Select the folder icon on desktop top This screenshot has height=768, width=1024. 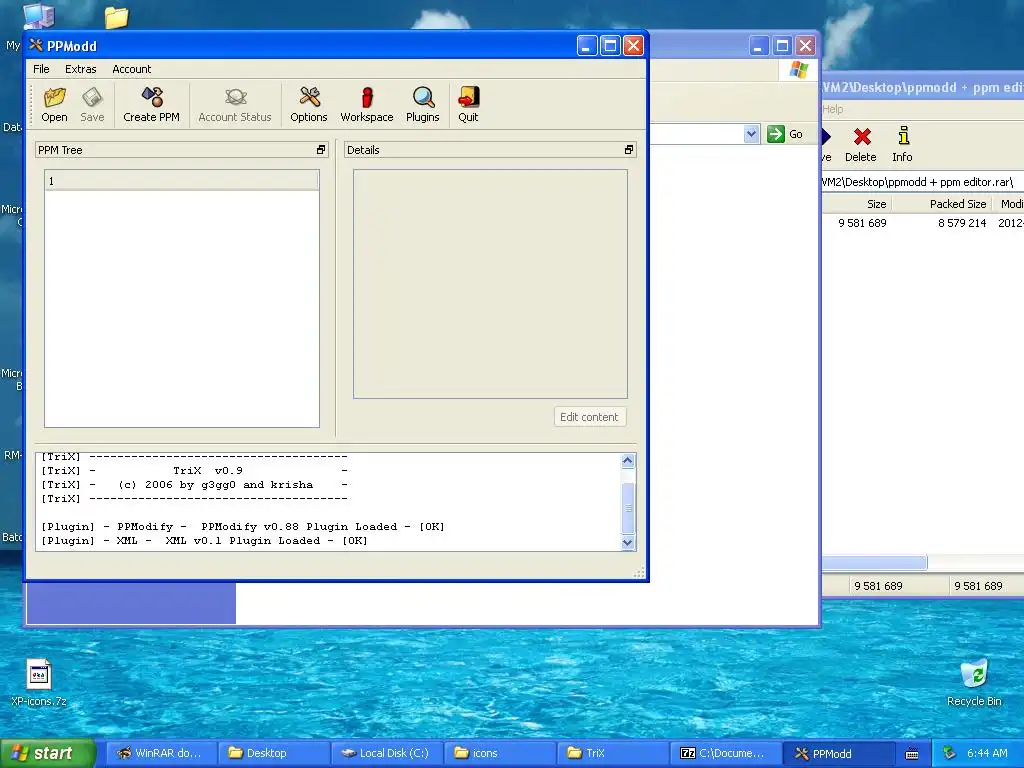[116, 17]
